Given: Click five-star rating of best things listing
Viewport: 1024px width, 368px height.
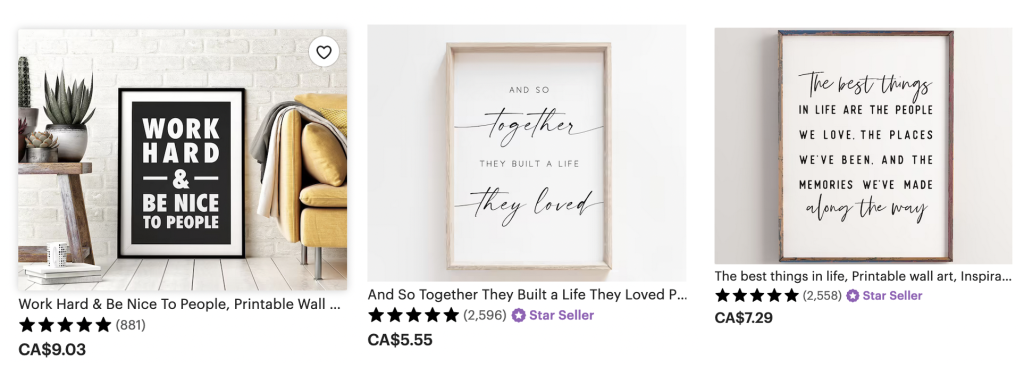Looking at the screenshot, I should (x=756, y=296).
